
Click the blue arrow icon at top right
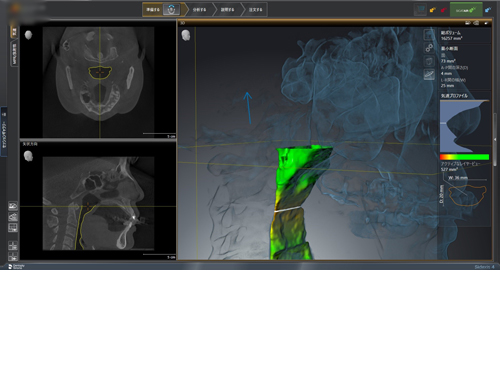(x=488, y=10)
